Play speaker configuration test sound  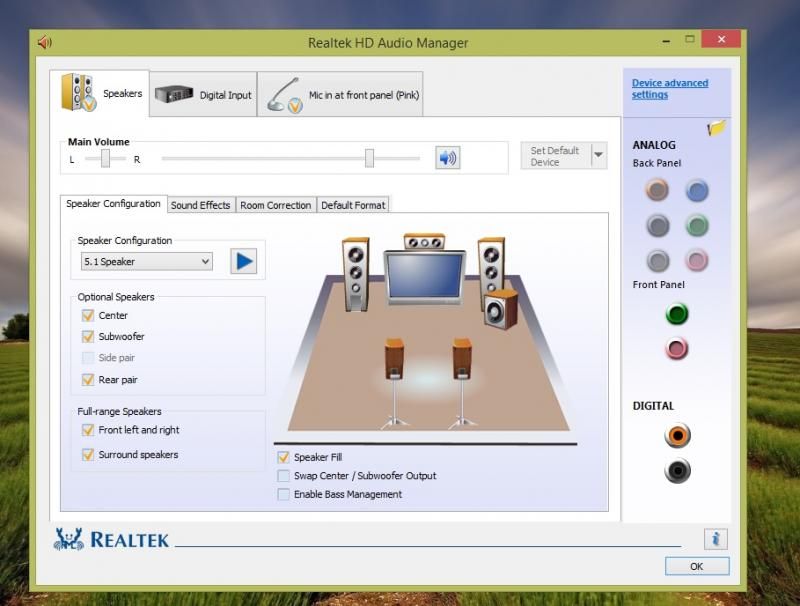243,261
